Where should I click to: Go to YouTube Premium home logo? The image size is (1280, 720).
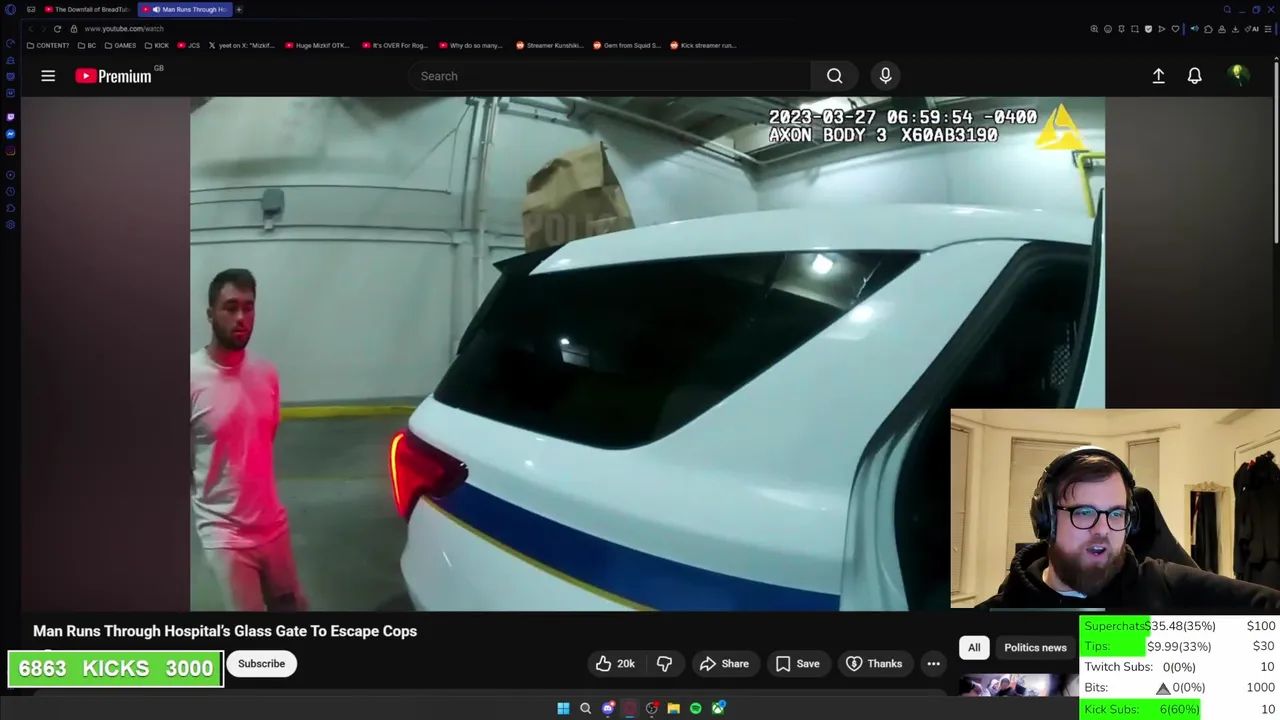click(x=113, y=76)
